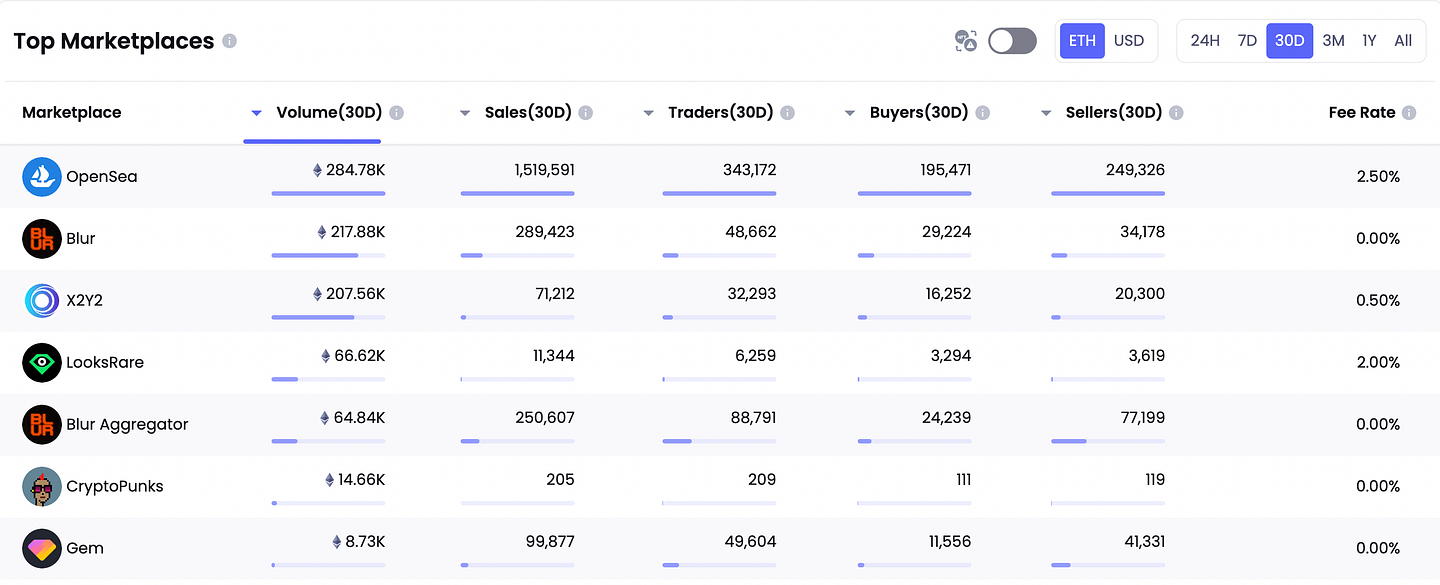Click the Blur marketplace logo icon
The width and height of the screenshot is (1440, 585).
click(x=42, y=239)
